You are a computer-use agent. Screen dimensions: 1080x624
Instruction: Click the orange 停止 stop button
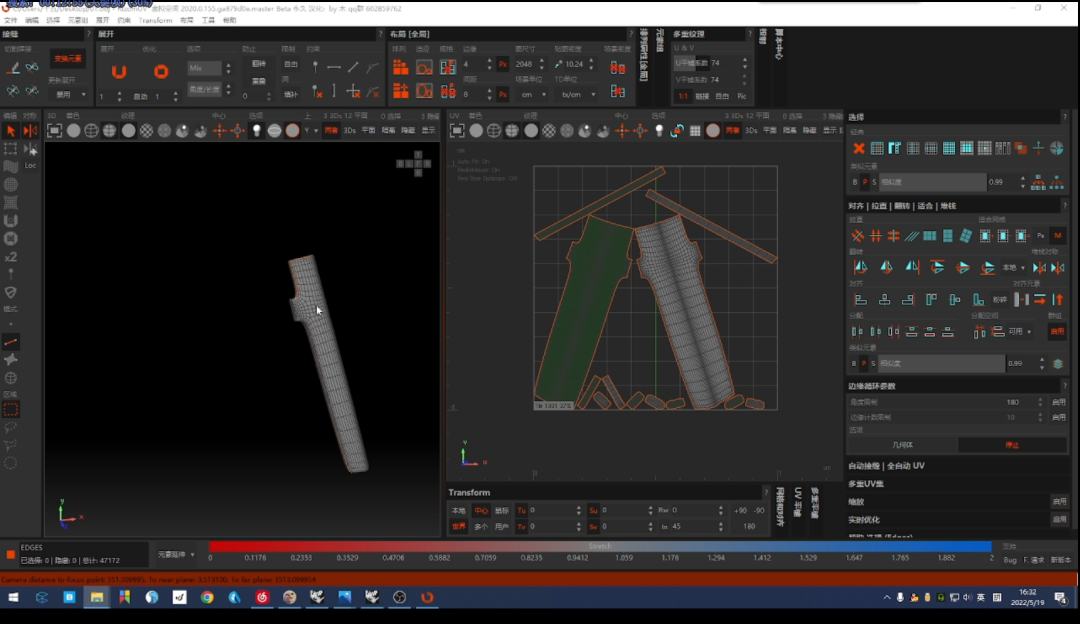point(1012,445)
